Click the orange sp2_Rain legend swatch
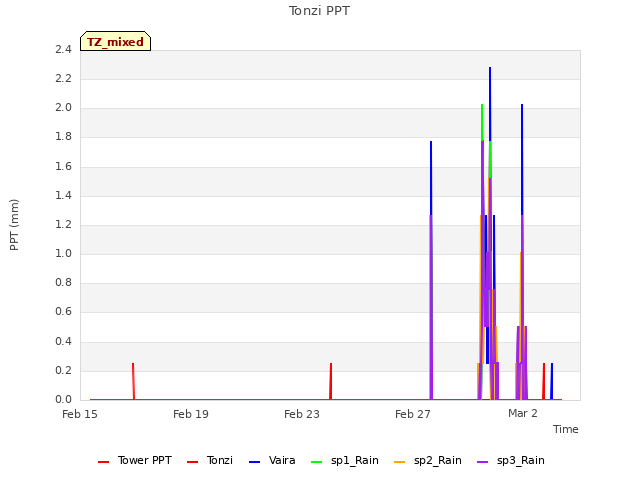This screenshot has height=480, width=640. click(400, 462)
